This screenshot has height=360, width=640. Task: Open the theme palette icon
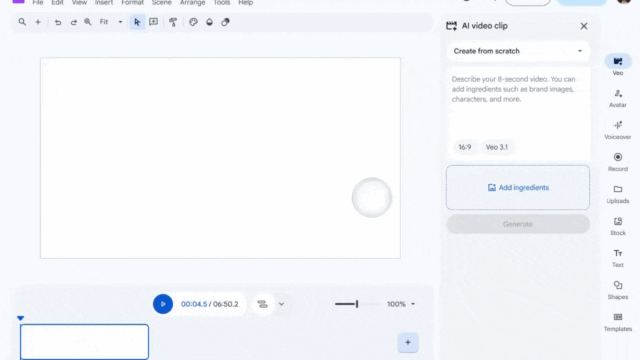pyautogui.click(x=193, y=22)
